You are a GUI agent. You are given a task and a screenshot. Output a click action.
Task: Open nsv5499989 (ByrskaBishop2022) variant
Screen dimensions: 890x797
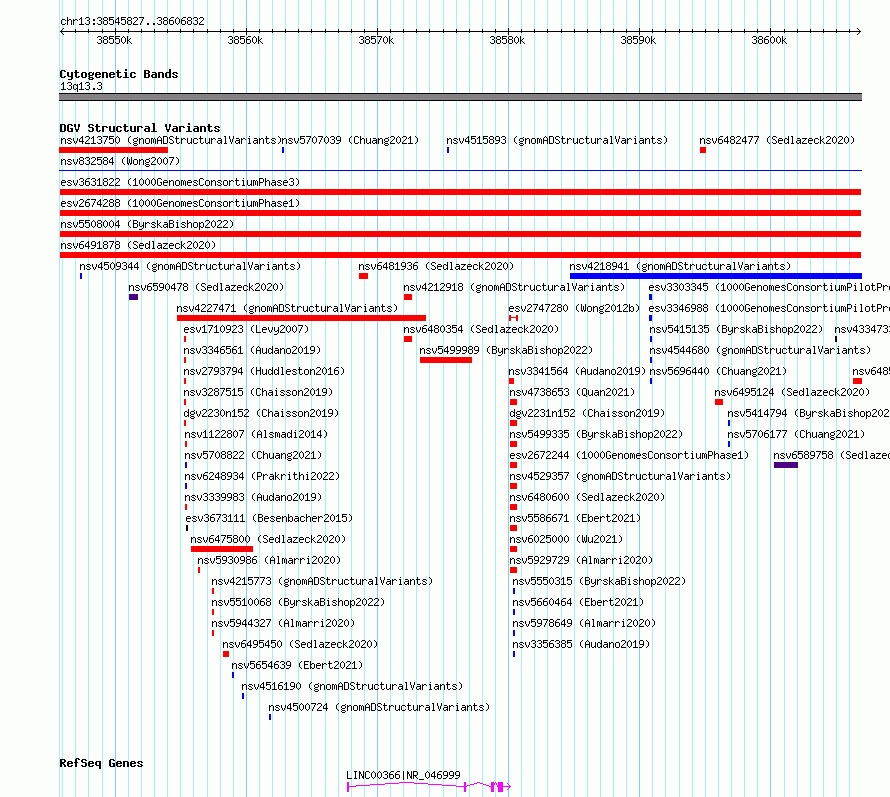pyautogui.click(x=506, y=350)
